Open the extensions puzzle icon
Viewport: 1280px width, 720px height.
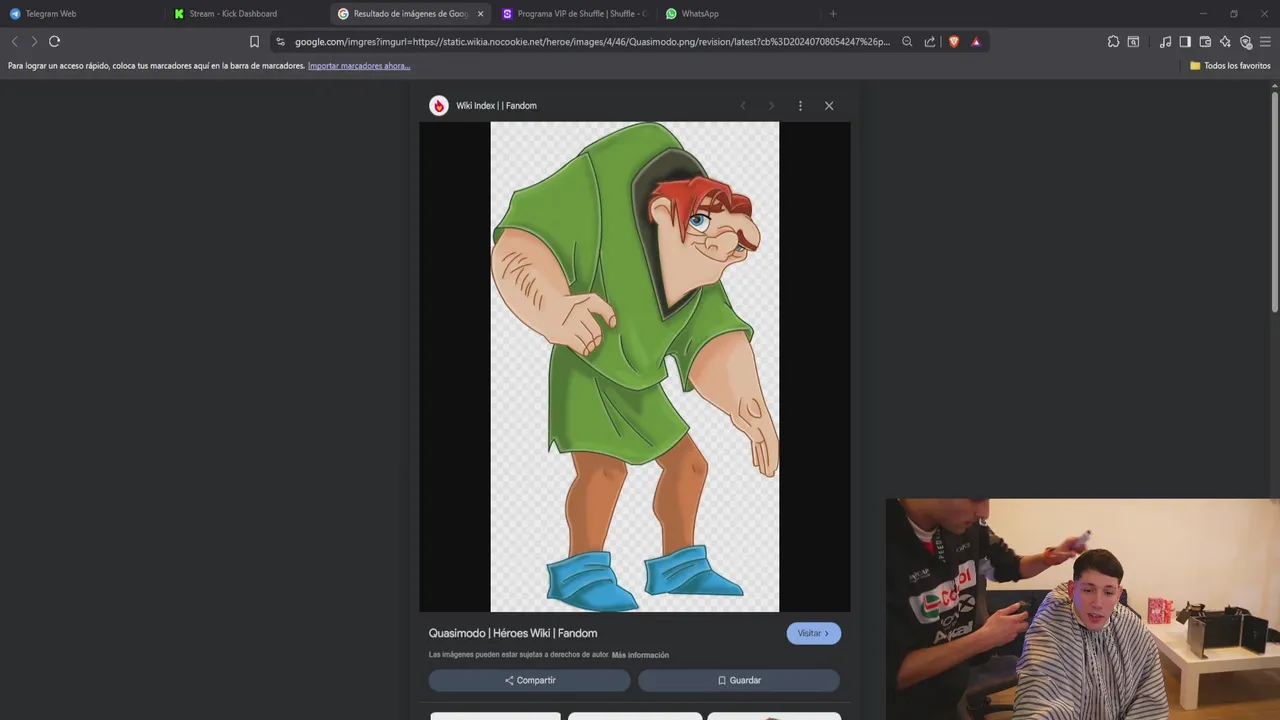coord(1113,41)
